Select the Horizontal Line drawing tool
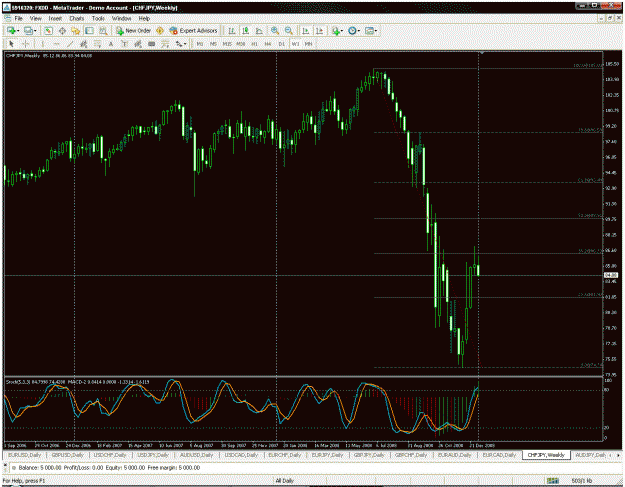The height and width of the screenshot is (487, 625). coord(56,44)
